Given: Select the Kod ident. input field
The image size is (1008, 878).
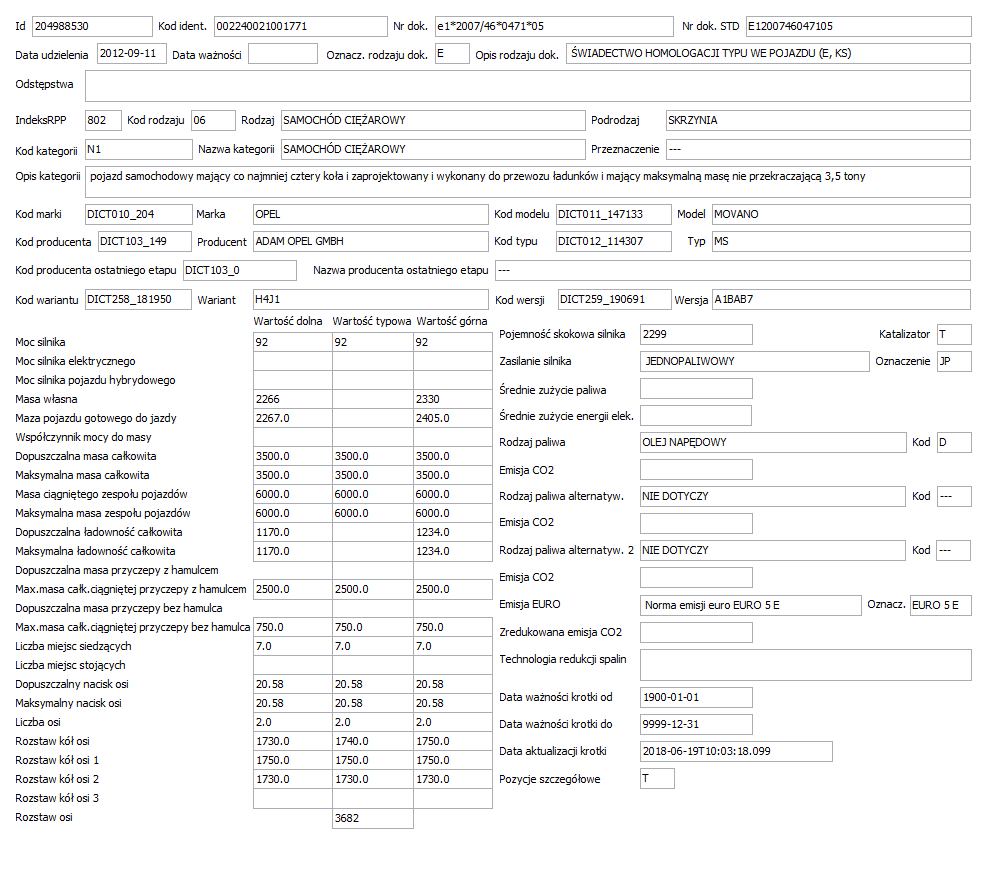Looking at the screenshot, I should pos(300,26).
